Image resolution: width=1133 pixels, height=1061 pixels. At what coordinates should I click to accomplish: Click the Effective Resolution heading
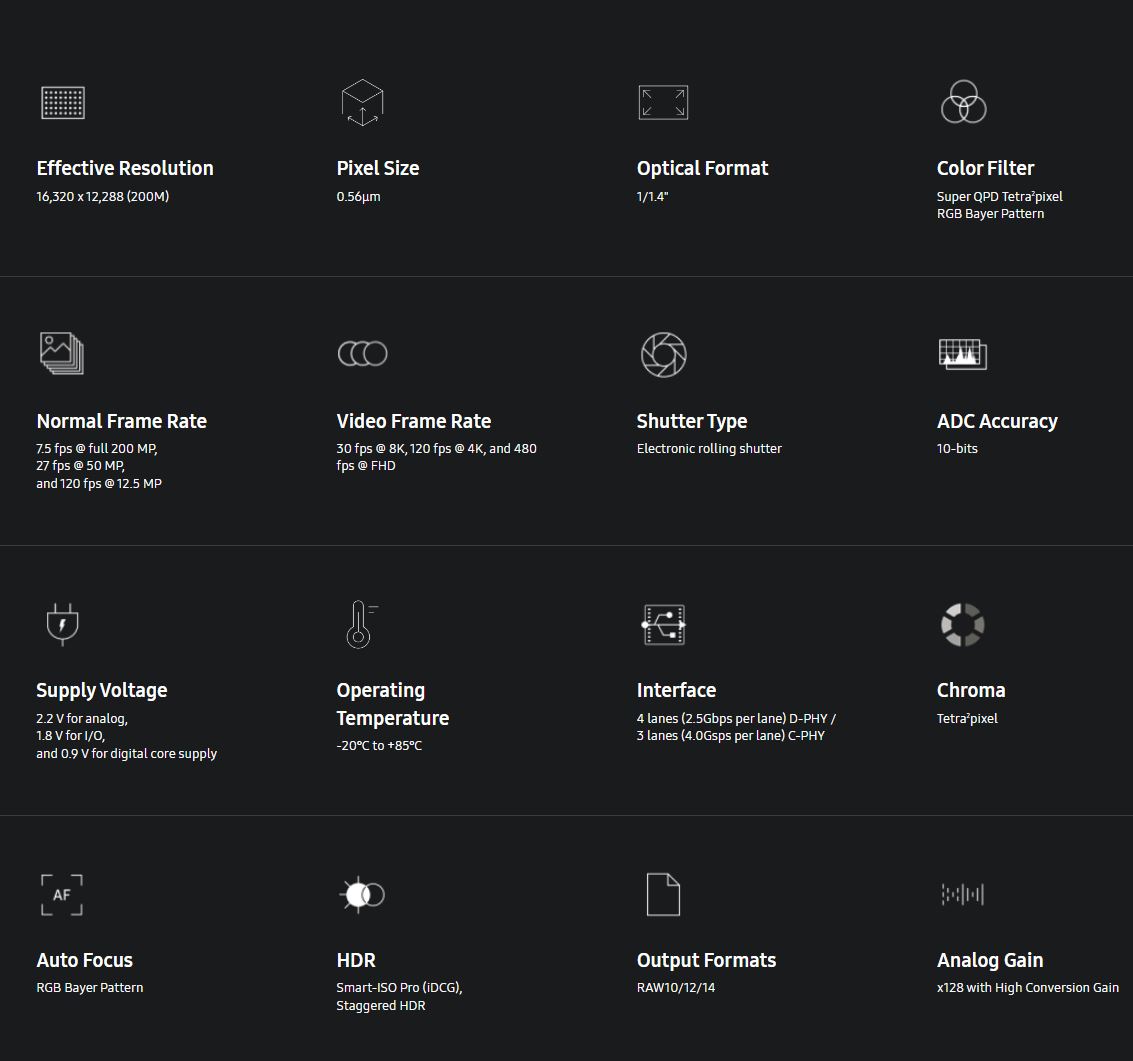click(125, 168)
